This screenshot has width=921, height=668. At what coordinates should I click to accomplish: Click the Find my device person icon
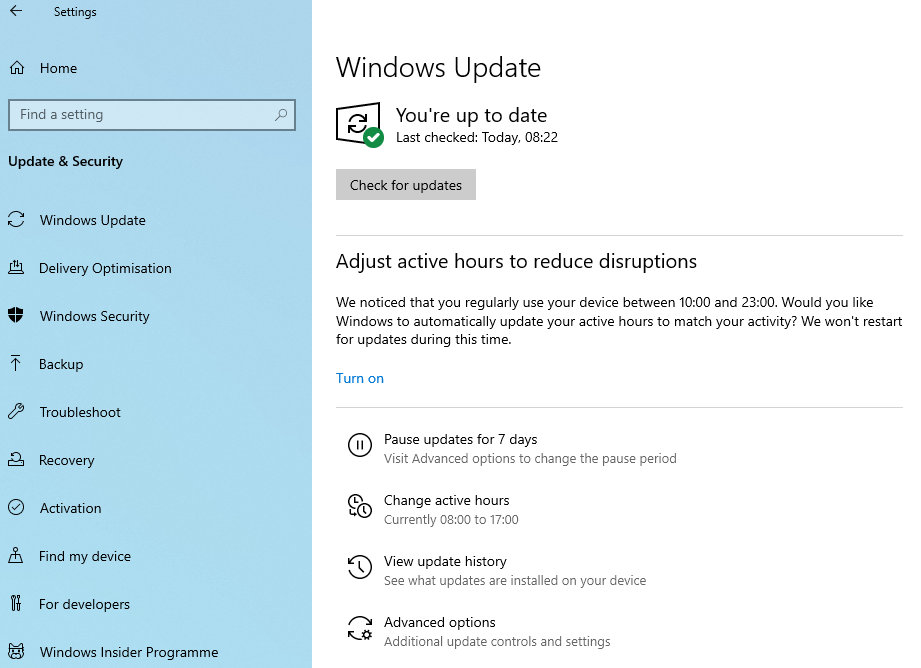pyautogui.click(x=16, y=555)
